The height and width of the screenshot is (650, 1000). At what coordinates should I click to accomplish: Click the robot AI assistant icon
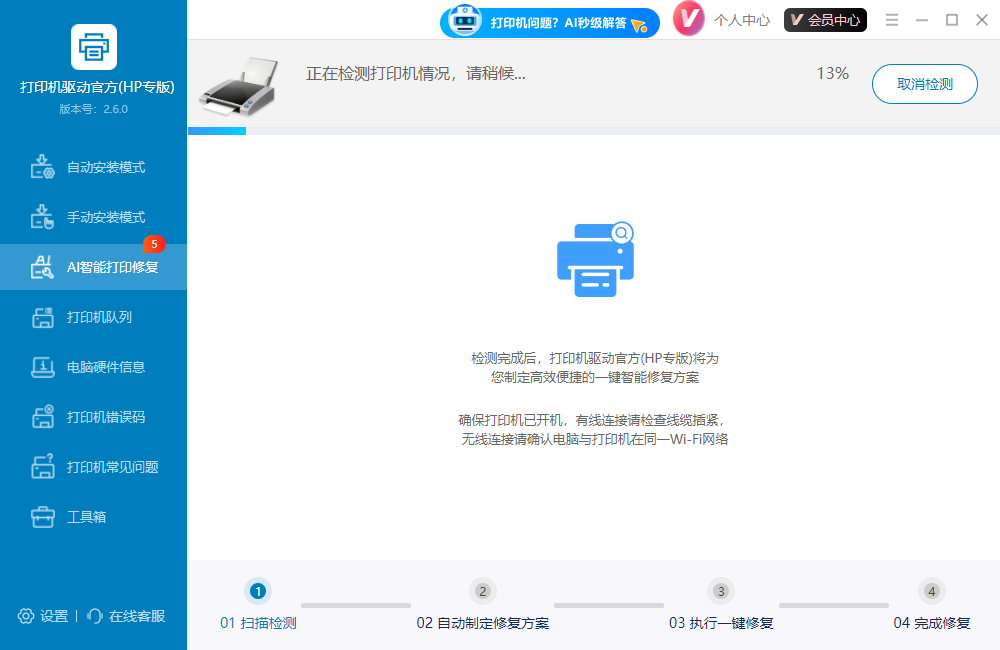pos(463,21)
